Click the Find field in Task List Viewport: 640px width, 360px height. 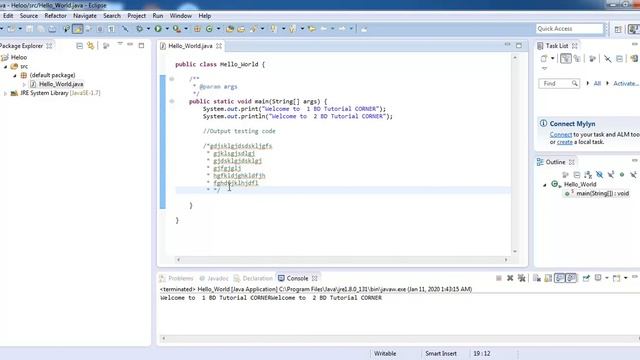tap(559, 83)
